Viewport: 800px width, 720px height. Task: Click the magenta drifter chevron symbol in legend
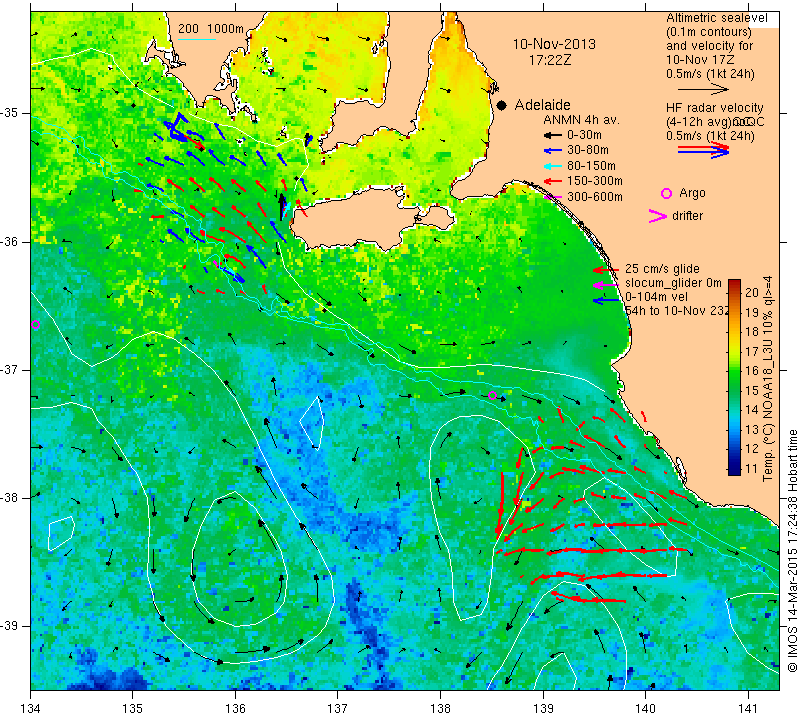point(657,216)
